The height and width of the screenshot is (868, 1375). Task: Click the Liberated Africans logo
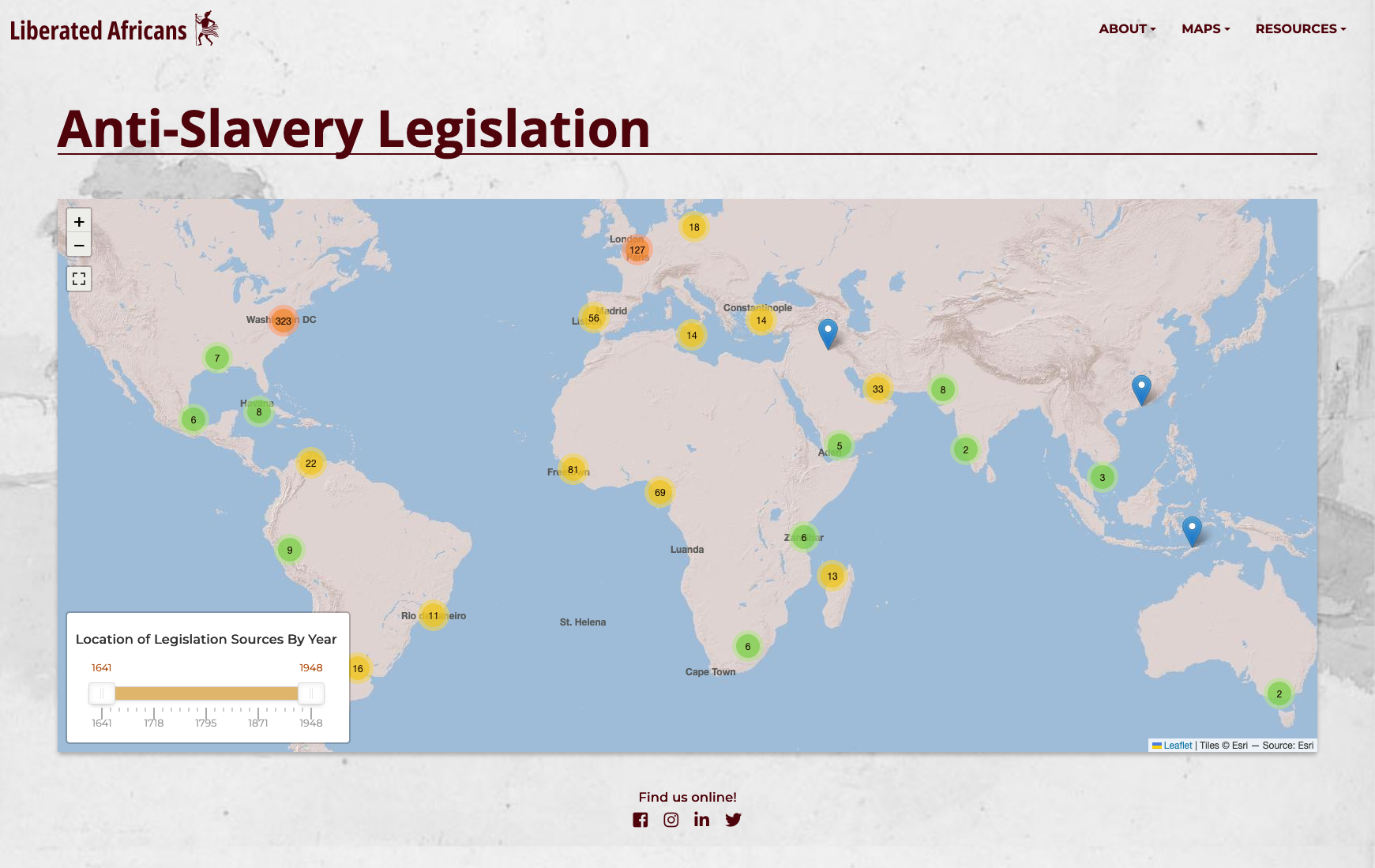click(114, 29)
